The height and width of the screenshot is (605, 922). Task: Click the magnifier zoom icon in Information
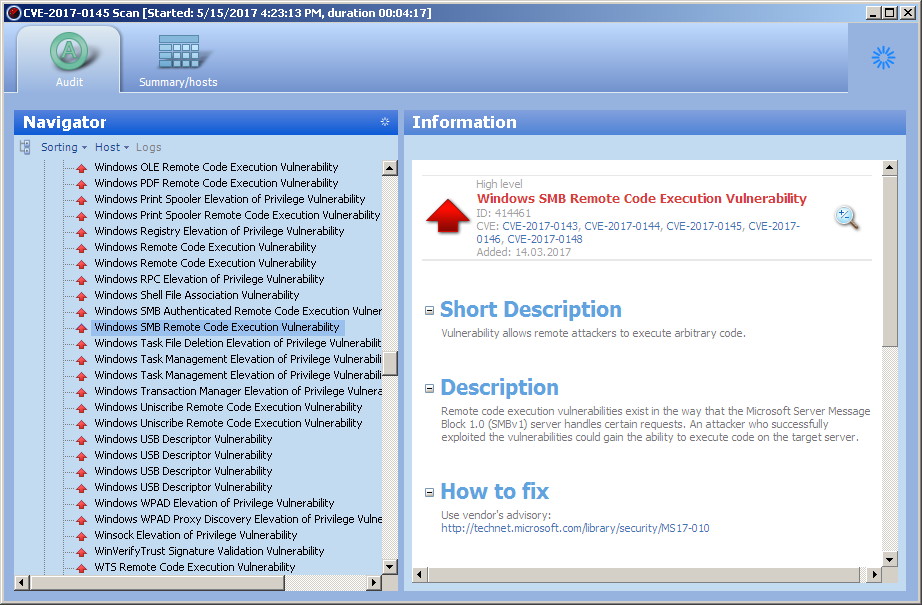846,217
